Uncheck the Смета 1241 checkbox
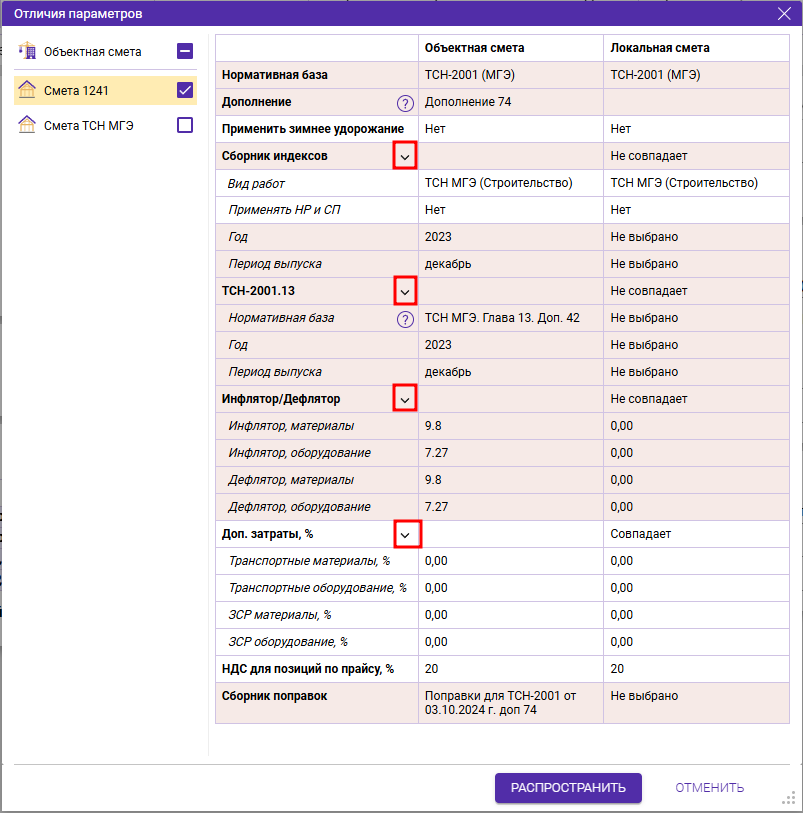 coord(185,91)
